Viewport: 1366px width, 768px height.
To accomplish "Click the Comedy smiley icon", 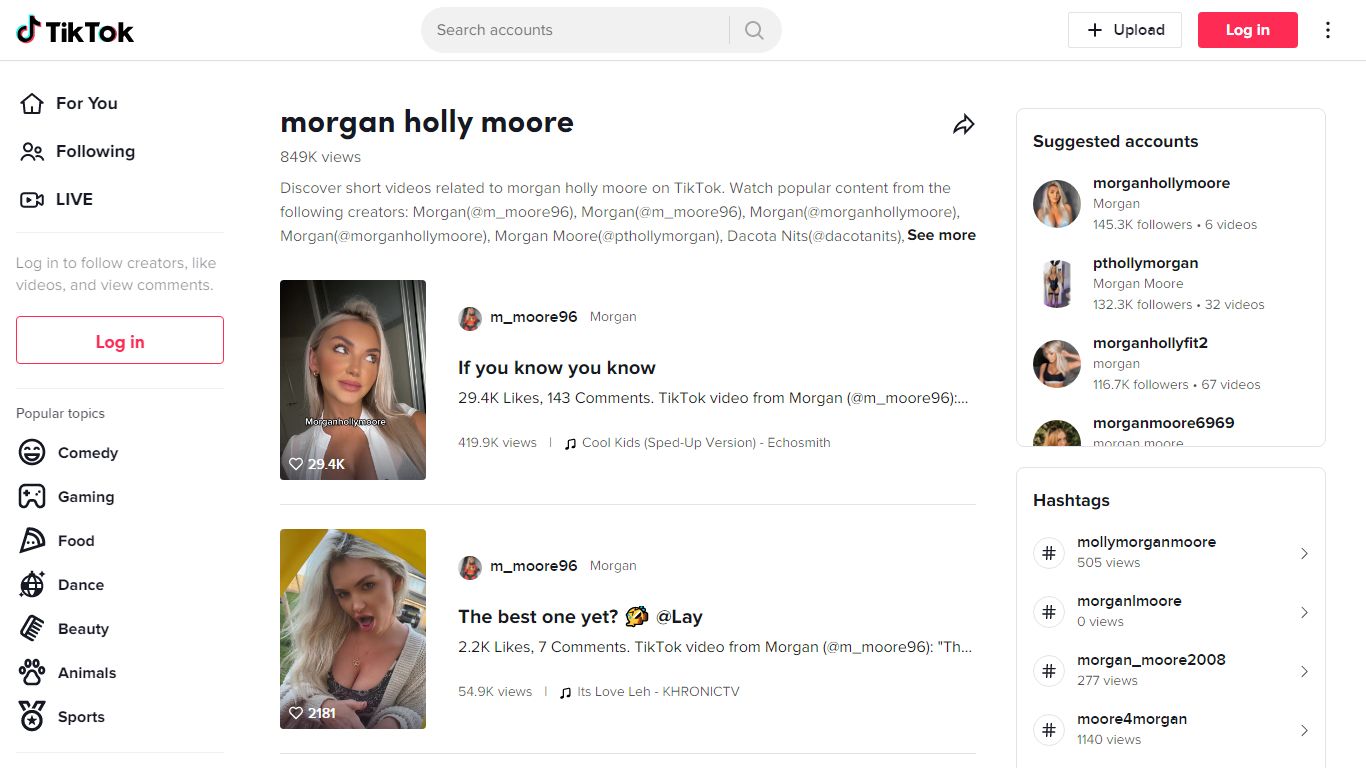I will [32, 453].
